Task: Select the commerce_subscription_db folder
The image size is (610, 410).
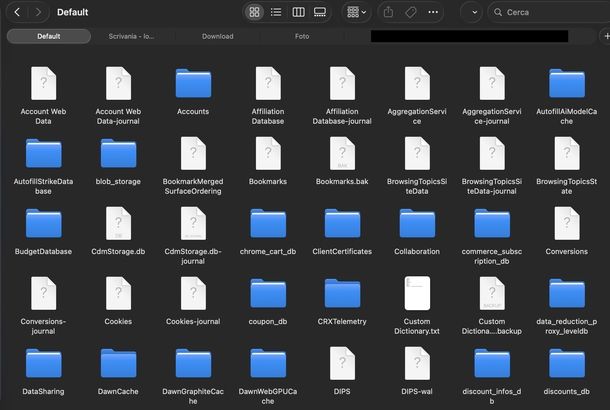Action: pos(492,236)
